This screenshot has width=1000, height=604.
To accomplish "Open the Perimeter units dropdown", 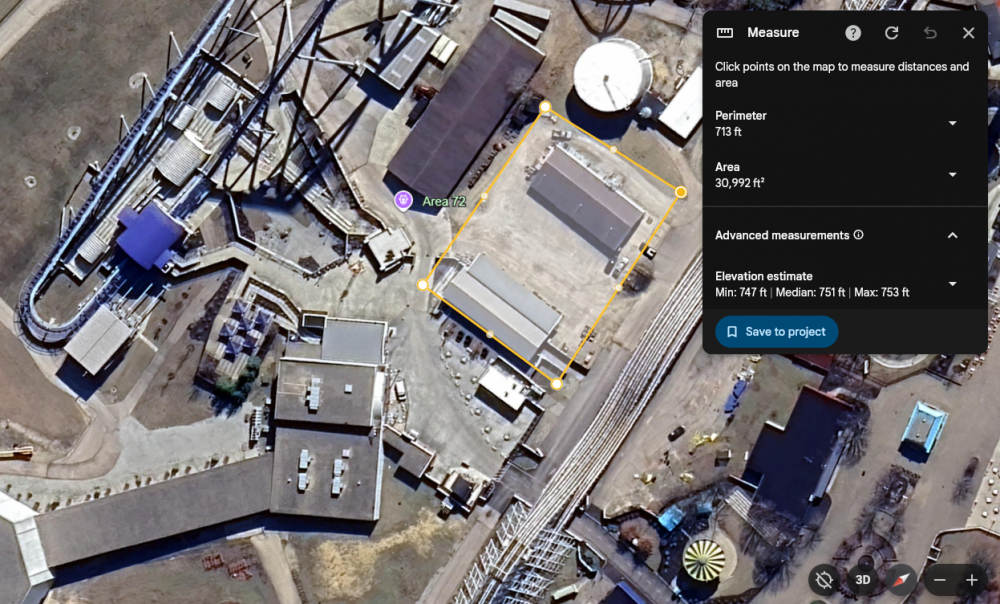I will (x=952, y=123).
